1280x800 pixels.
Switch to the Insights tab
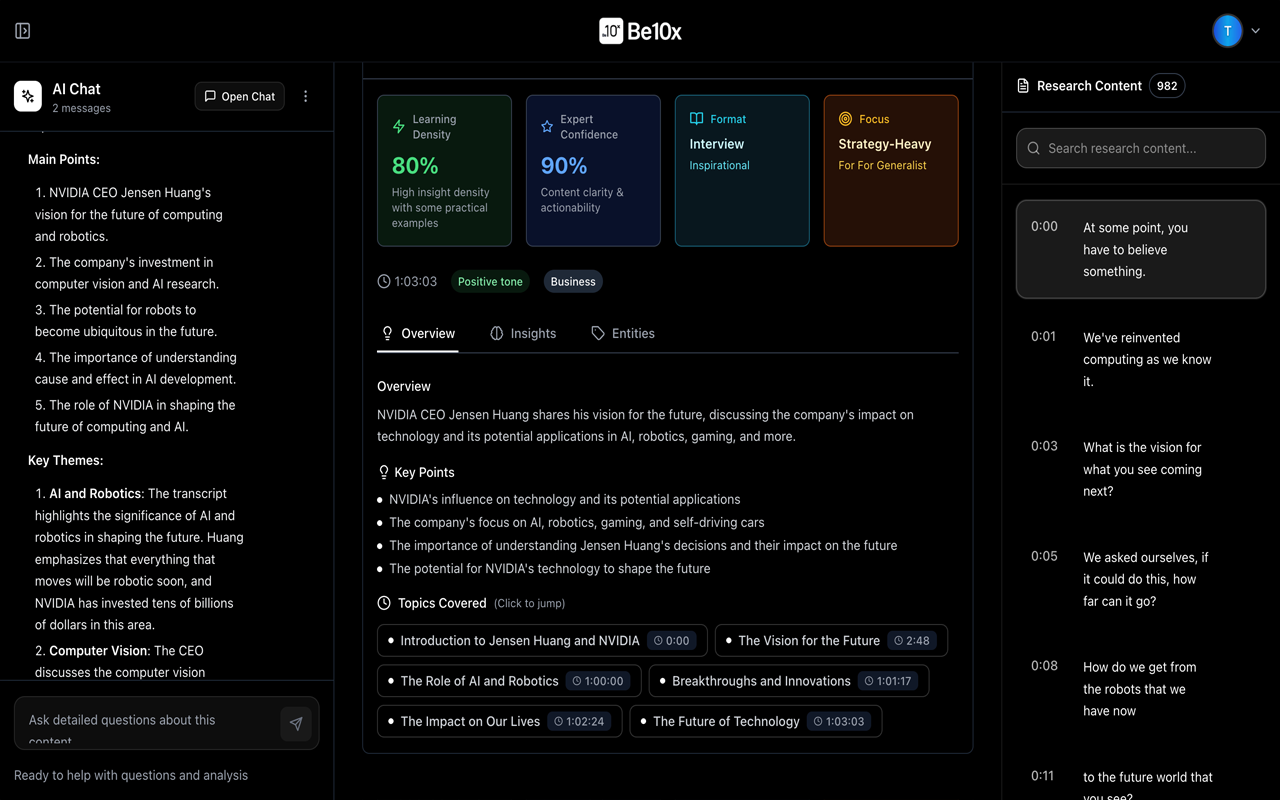click(523, 334)
